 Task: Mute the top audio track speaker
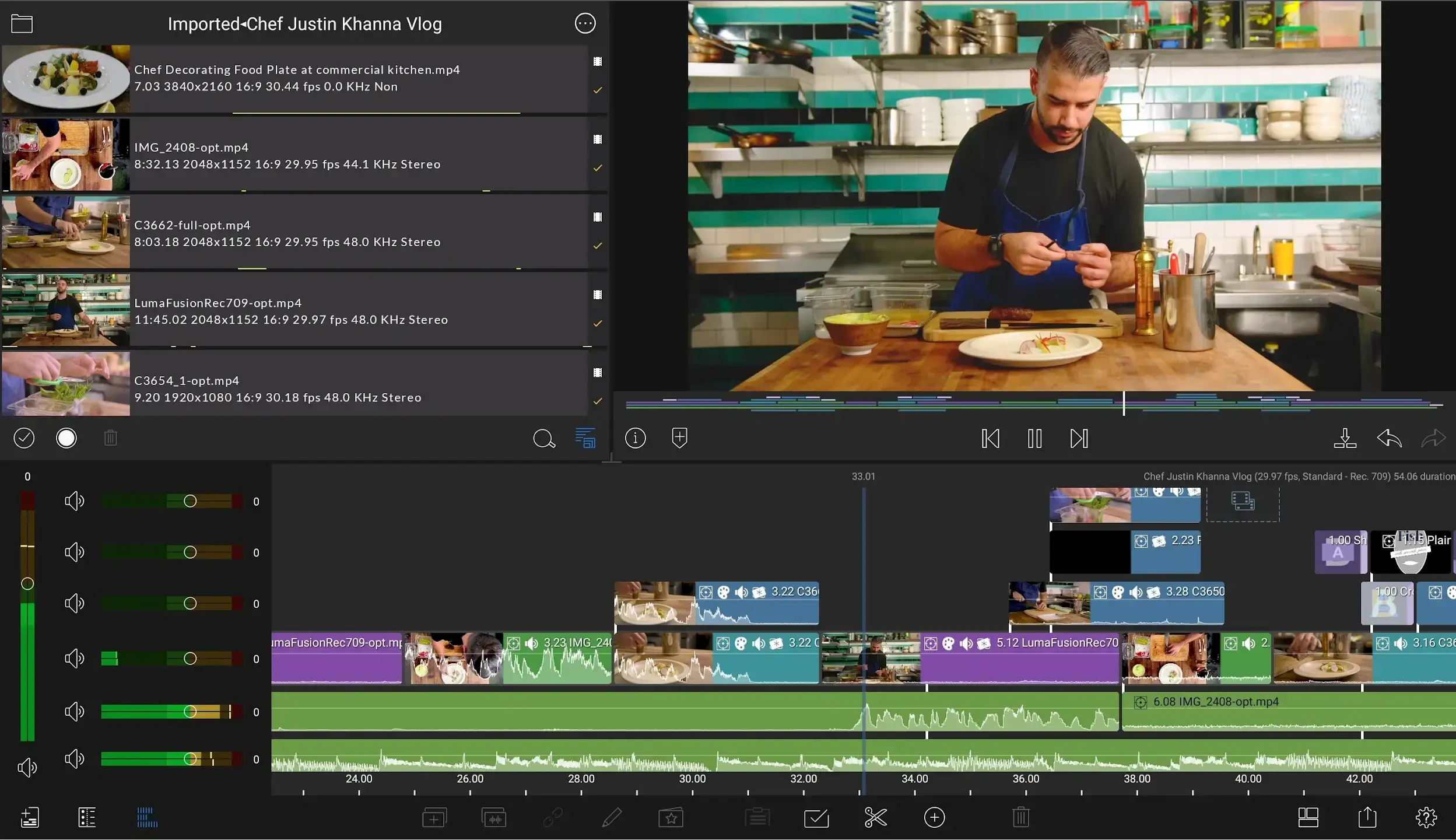coord(74,501)
